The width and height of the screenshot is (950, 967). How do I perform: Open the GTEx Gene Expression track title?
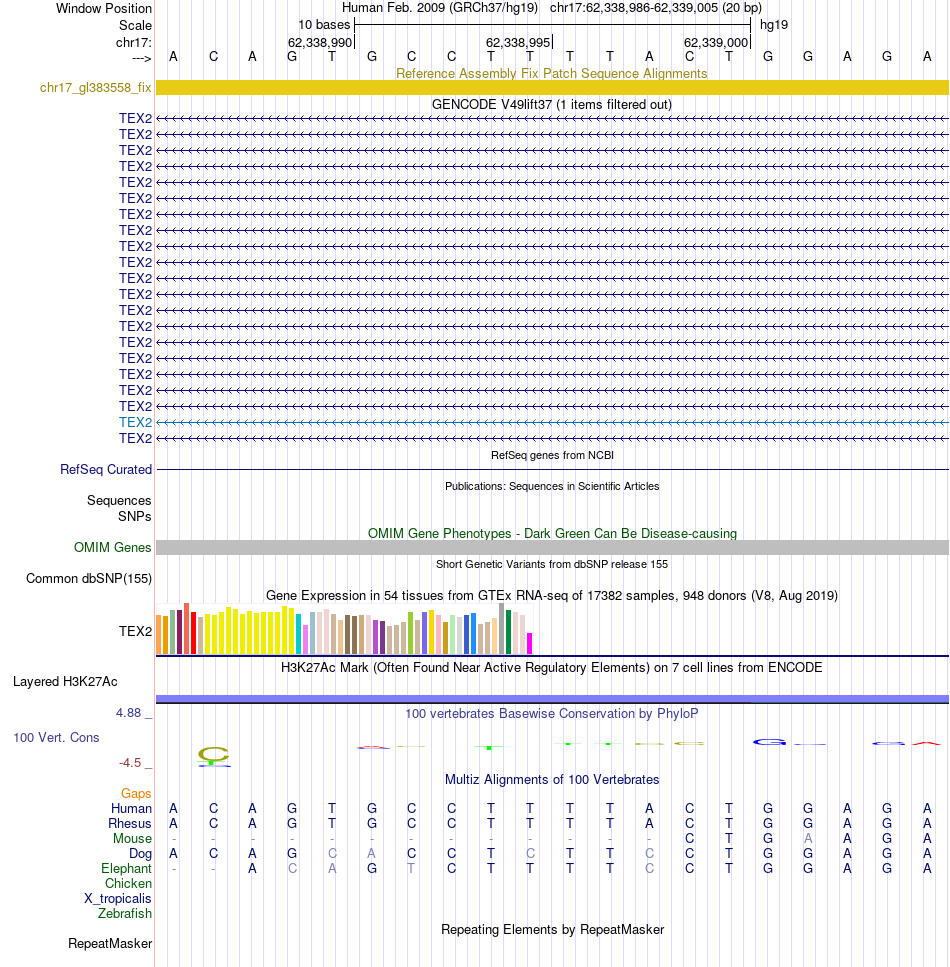[x=551, y=596]
